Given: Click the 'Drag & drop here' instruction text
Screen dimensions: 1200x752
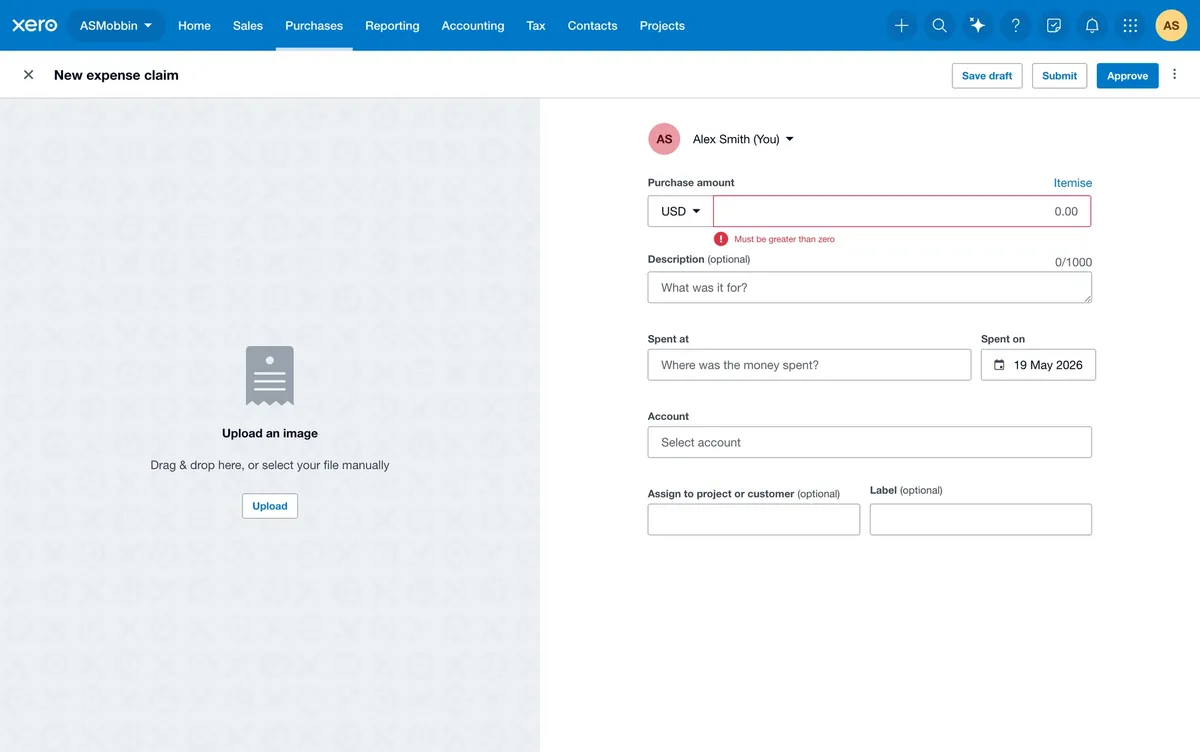Looking at the screenshot, I should pos(270,465).
